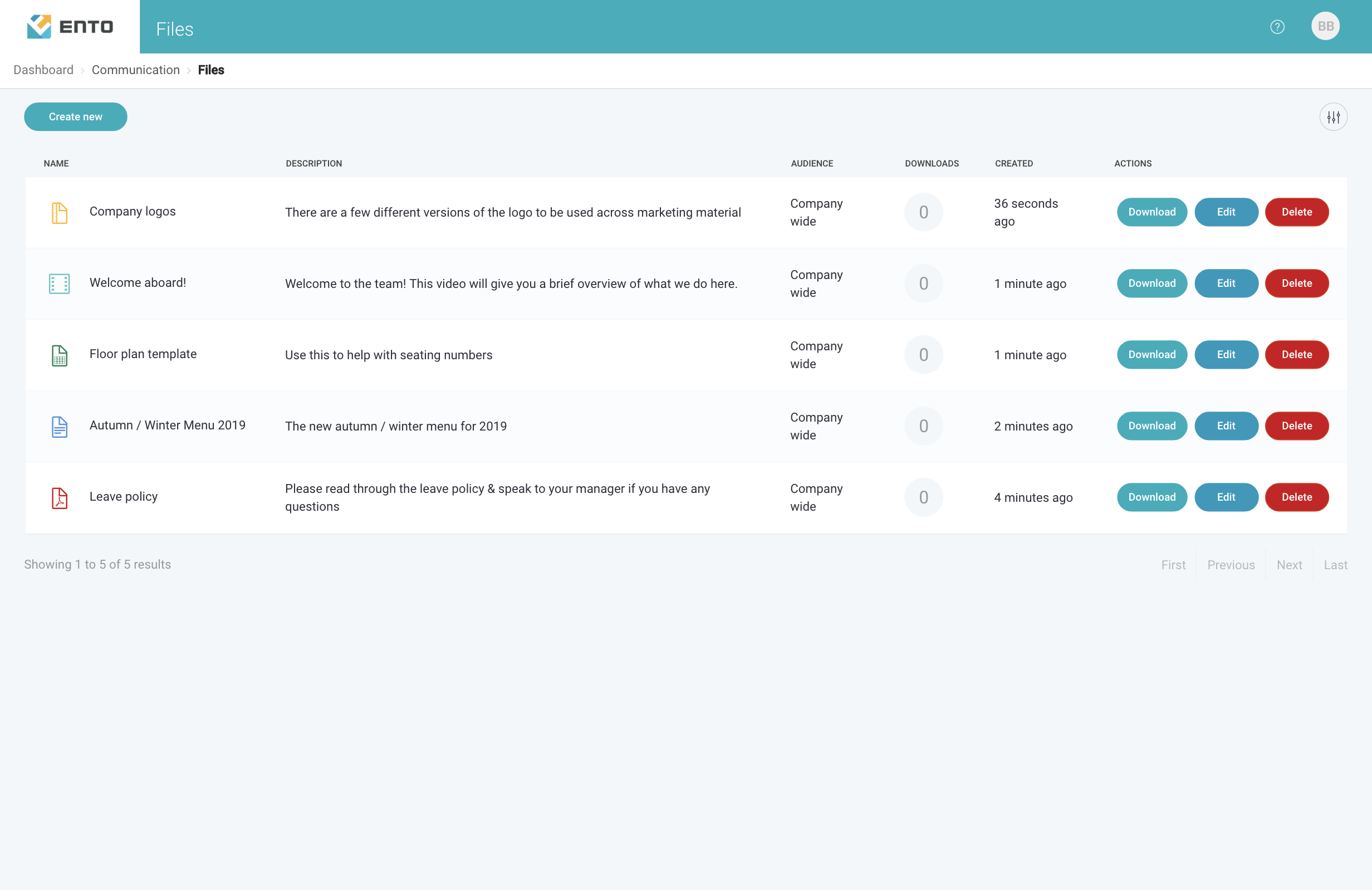This screenshot has width=1372, height=890.
Task: Select the Leave policy file name
Action: coord(124,497)
